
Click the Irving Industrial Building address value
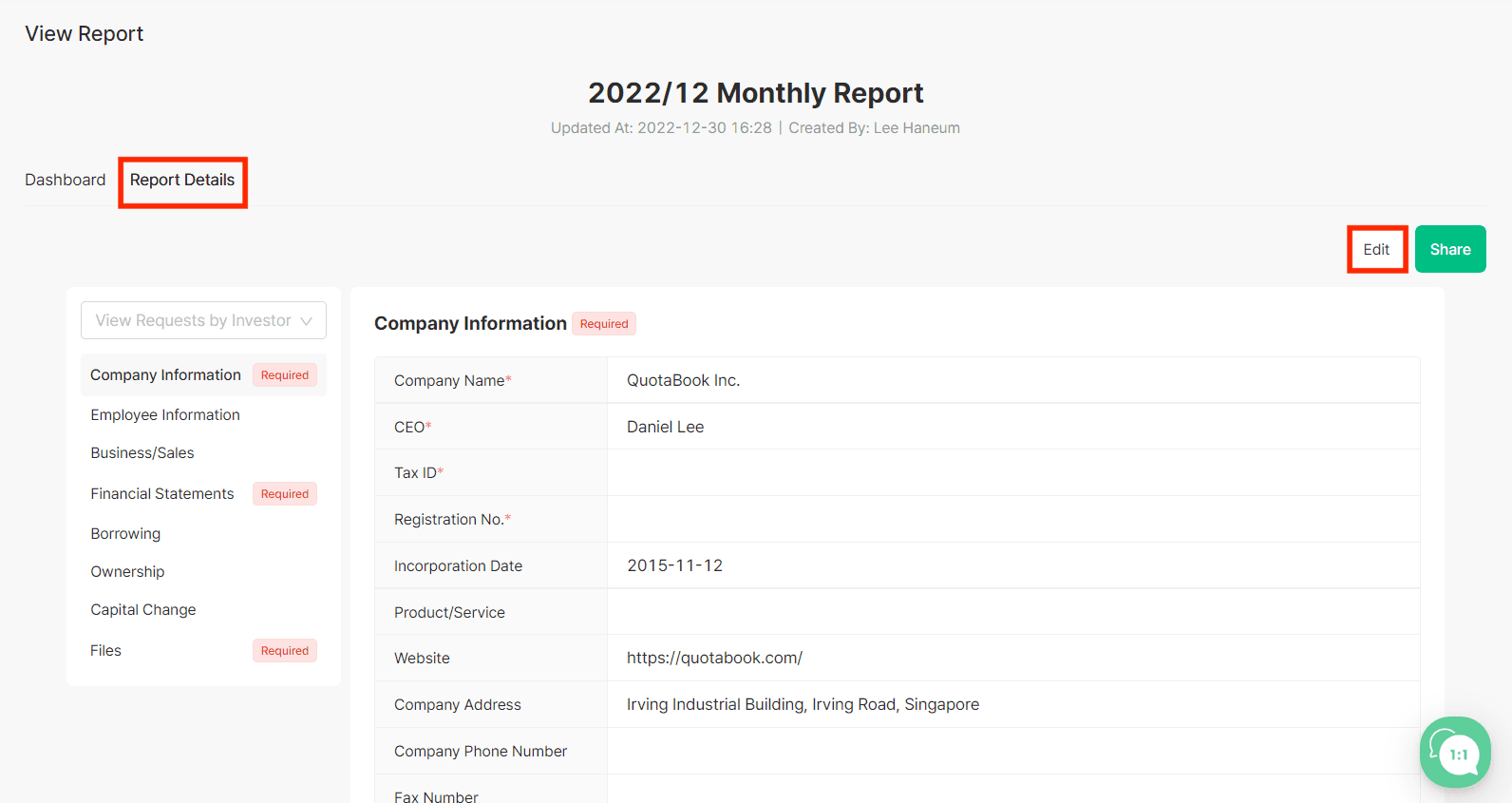coord(803,704)
